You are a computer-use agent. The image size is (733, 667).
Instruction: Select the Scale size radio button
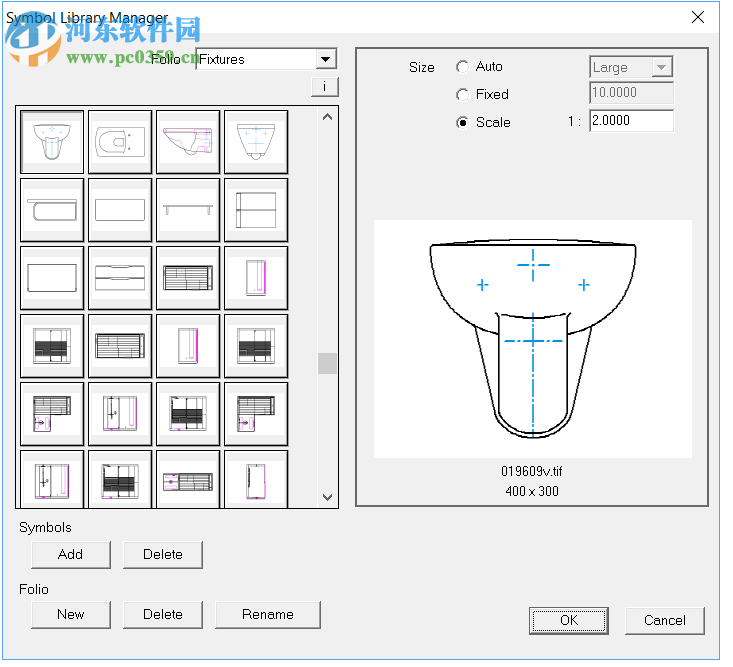click(462, 122)
